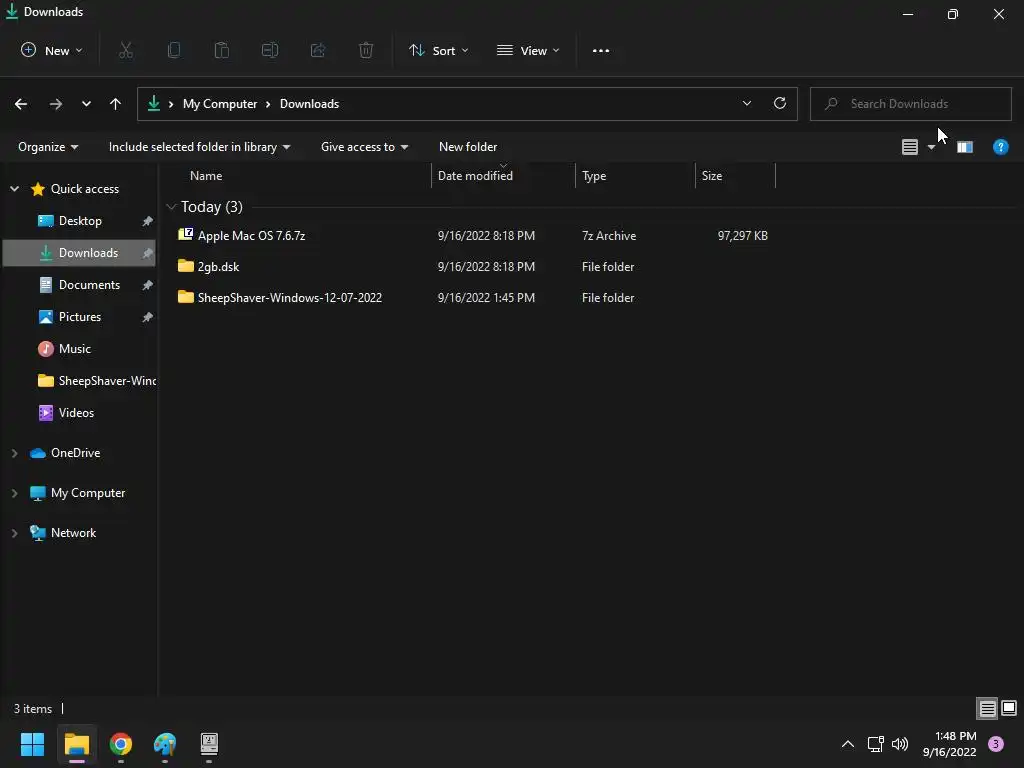Image resolution: width=1024 pixels, height=768 pixels.
Task: Click My Computer in the breadcrumb path
Action: coord(220,104)
